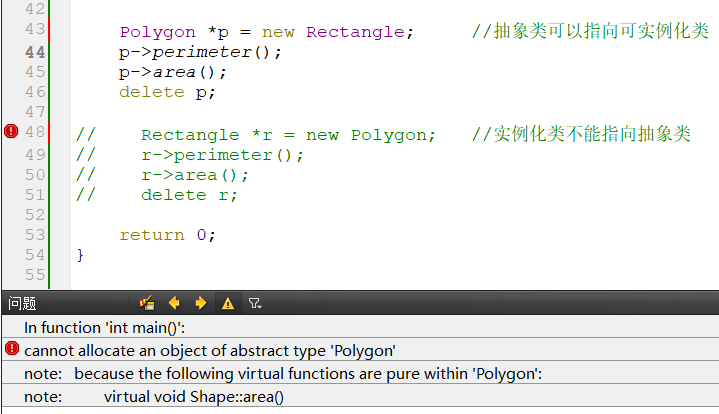Go to next issue arrow
This screenshot has height=414, width=719.
[x=200, y=303]
